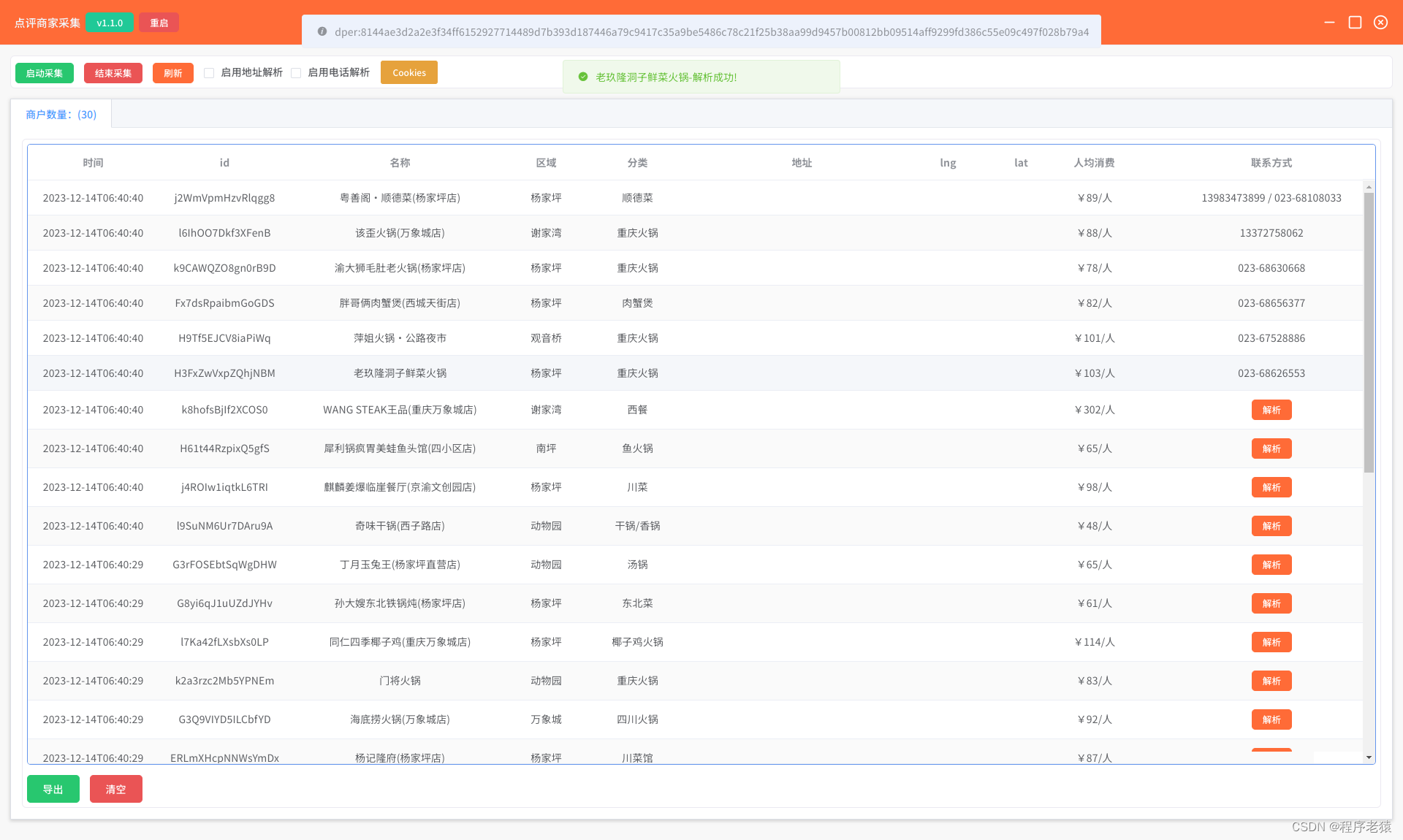1403x840 pixels.
Task: Click the red 结束采集 button
Action: tap(113, 73)
